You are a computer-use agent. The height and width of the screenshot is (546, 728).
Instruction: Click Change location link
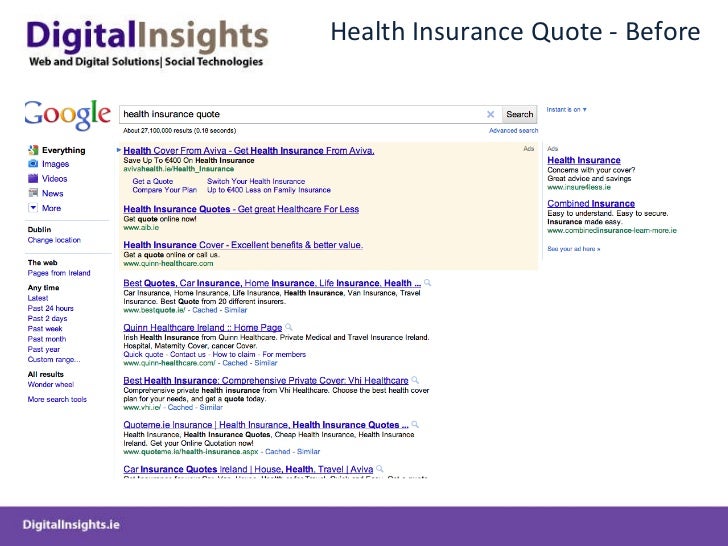click(x=54, y=240)
